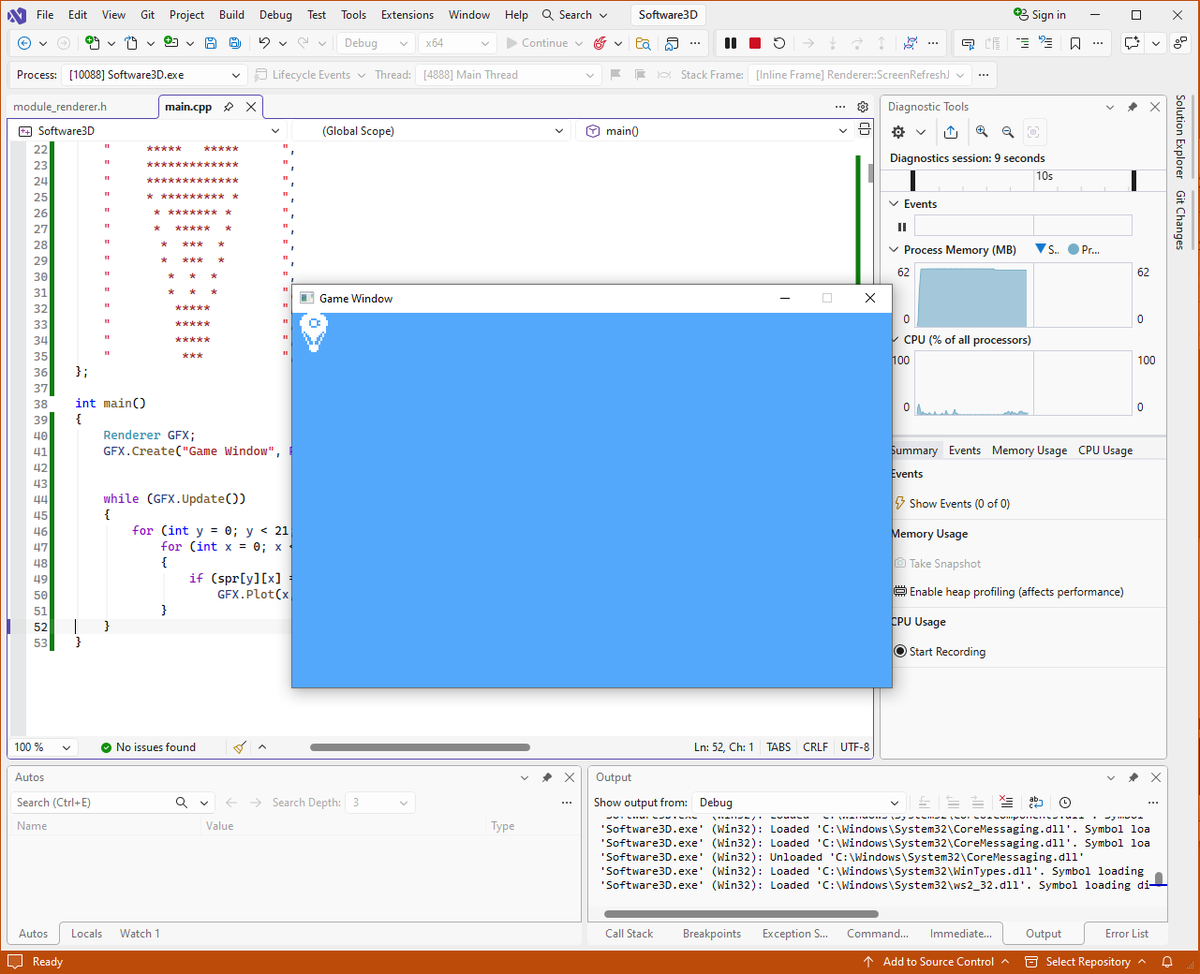Viewport: 1200px width, 974px height.
Task: Click Select Repository in status bar
Action: coord(1088,962)
